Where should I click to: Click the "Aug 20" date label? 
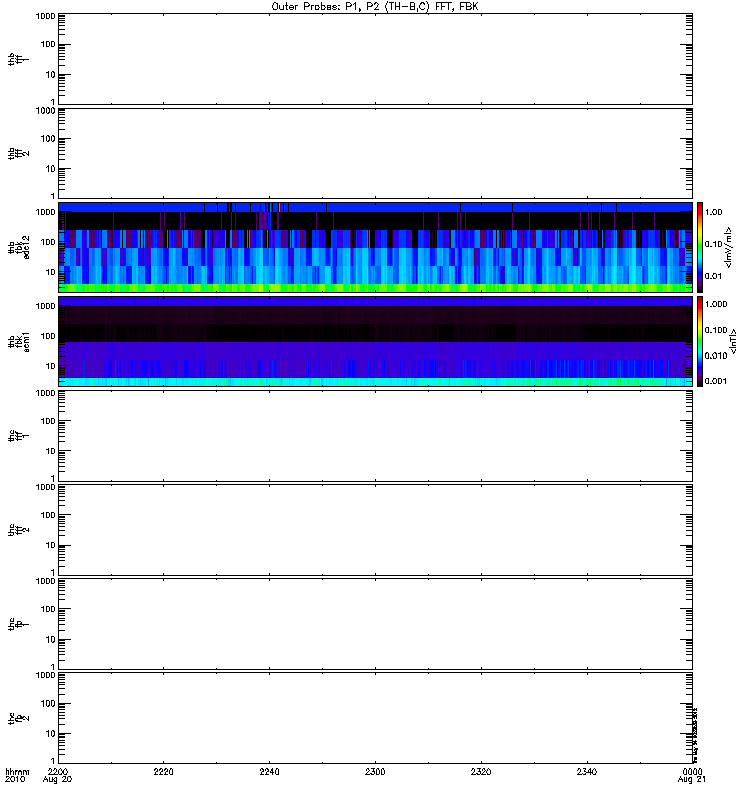tap(57, 780)
